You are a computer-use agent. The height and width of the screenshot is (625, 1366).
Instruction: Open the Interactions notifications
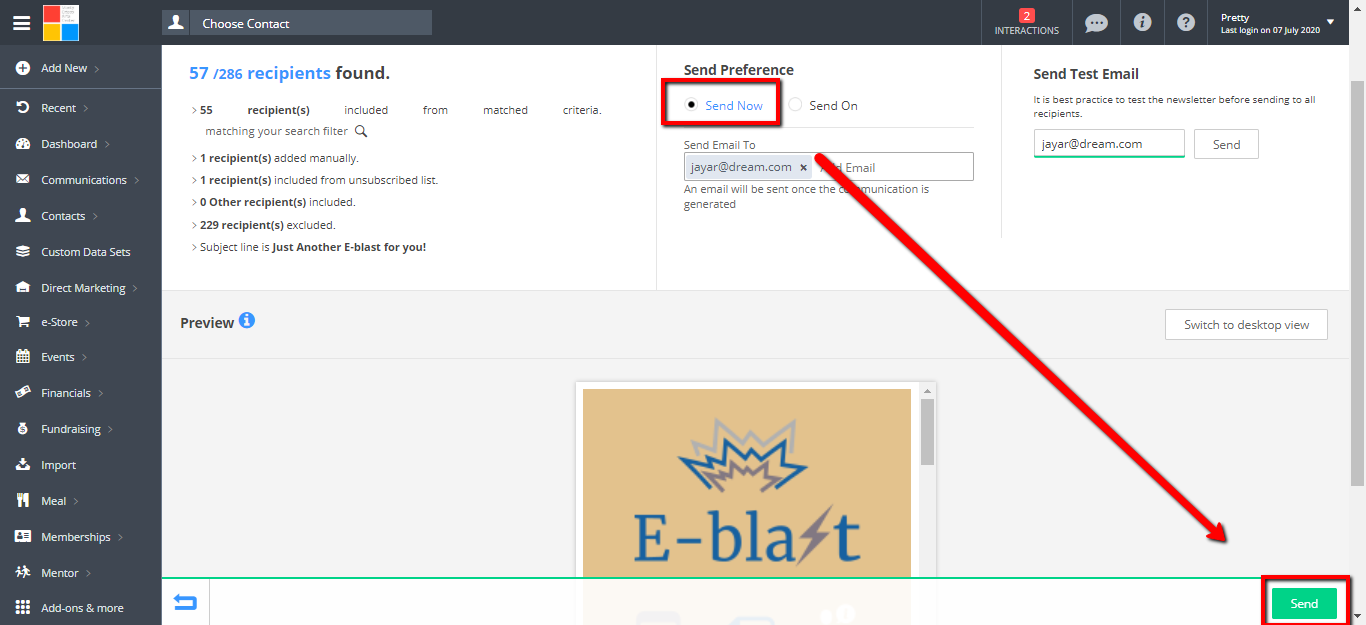[x=1026, y=23]
